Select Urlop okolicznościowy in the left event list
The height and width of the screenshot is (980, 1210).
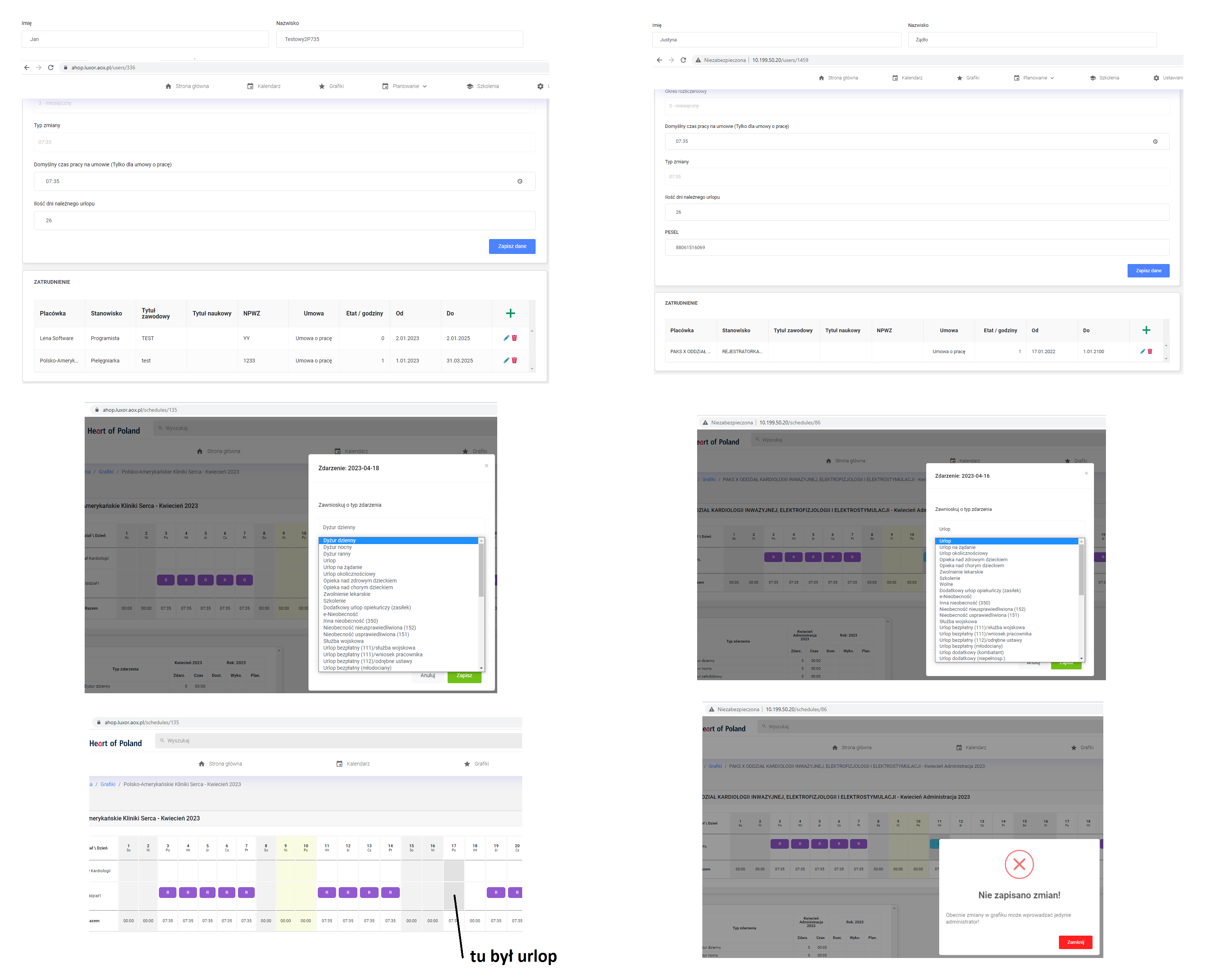[x=349, y=574]
